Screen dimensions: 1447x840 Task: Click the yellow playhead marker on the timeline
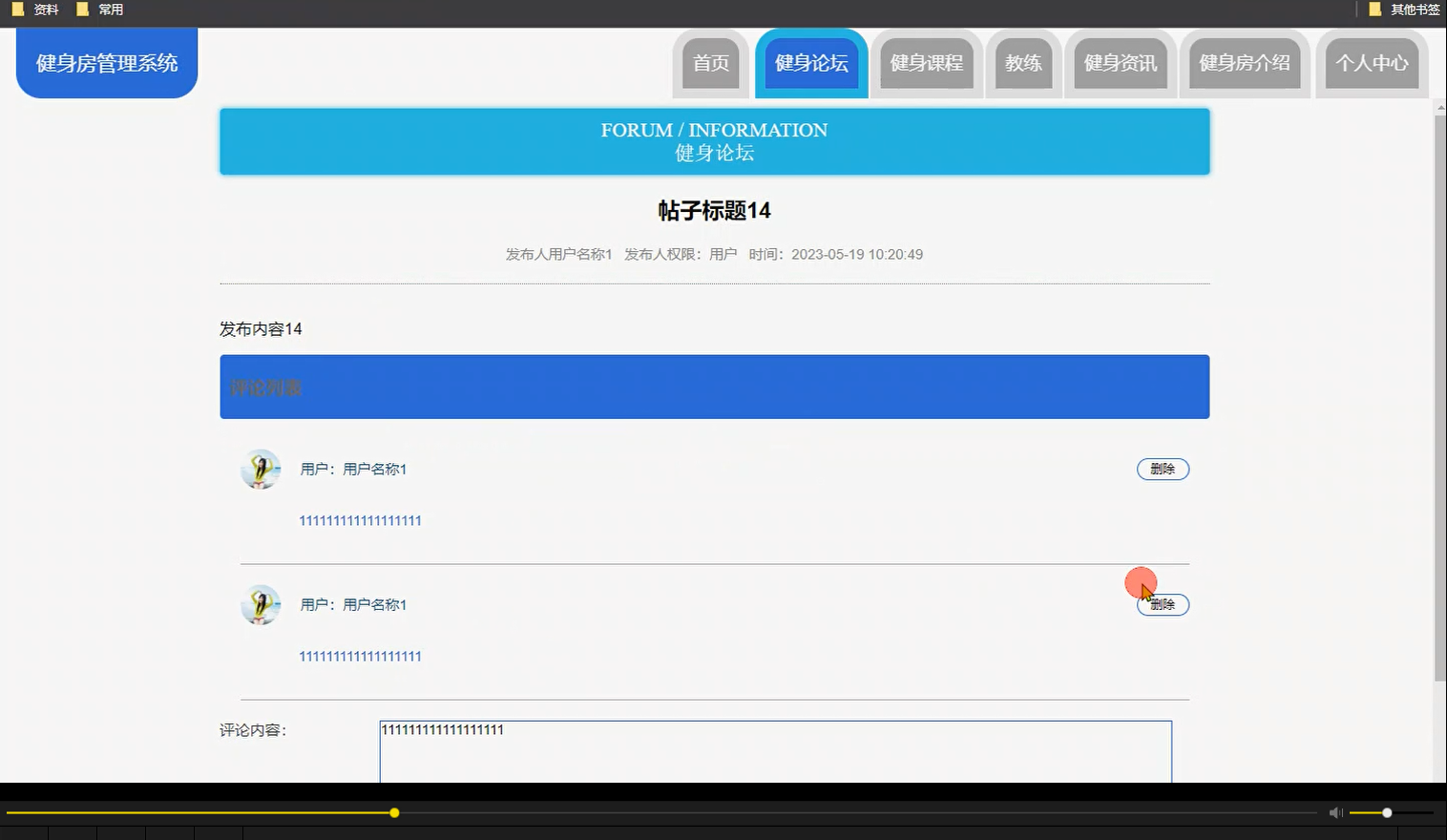coord(394,812)
